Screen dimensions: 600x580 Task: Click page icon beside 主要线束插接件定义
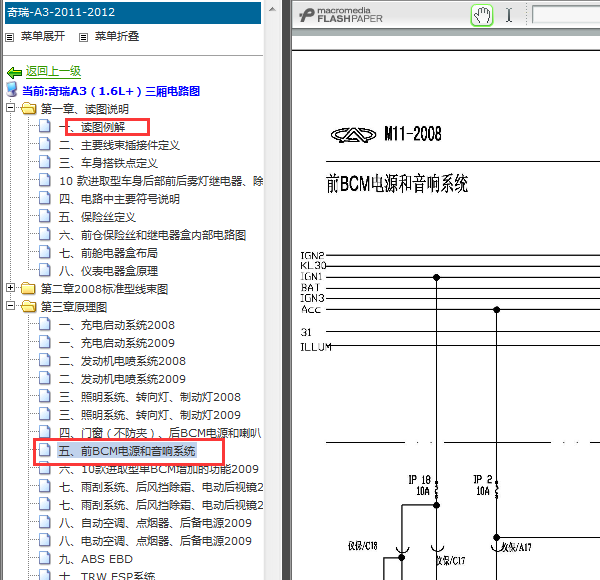(45, 144)
